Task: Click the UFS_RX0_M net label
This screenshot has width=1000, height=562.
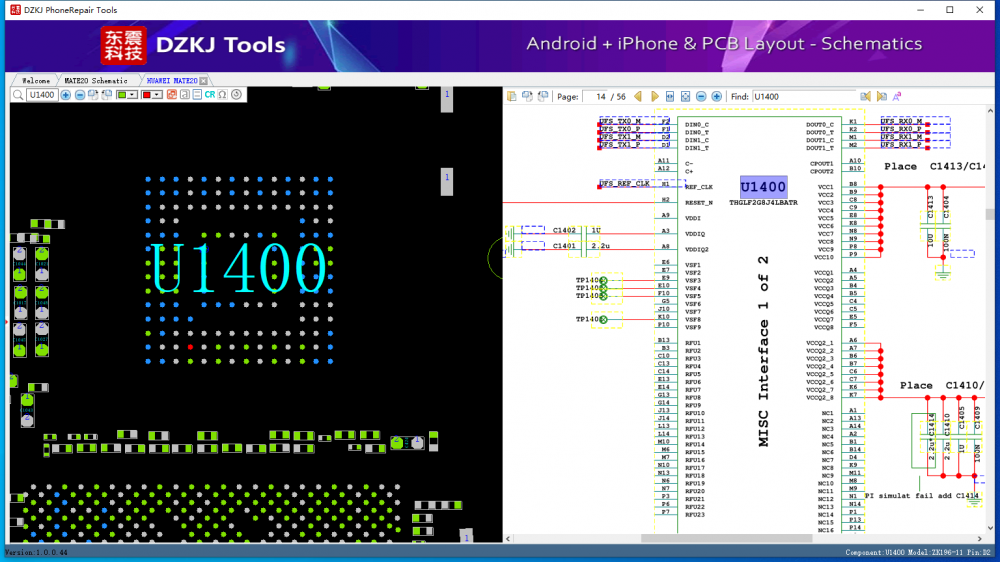Action: [901, 121]
